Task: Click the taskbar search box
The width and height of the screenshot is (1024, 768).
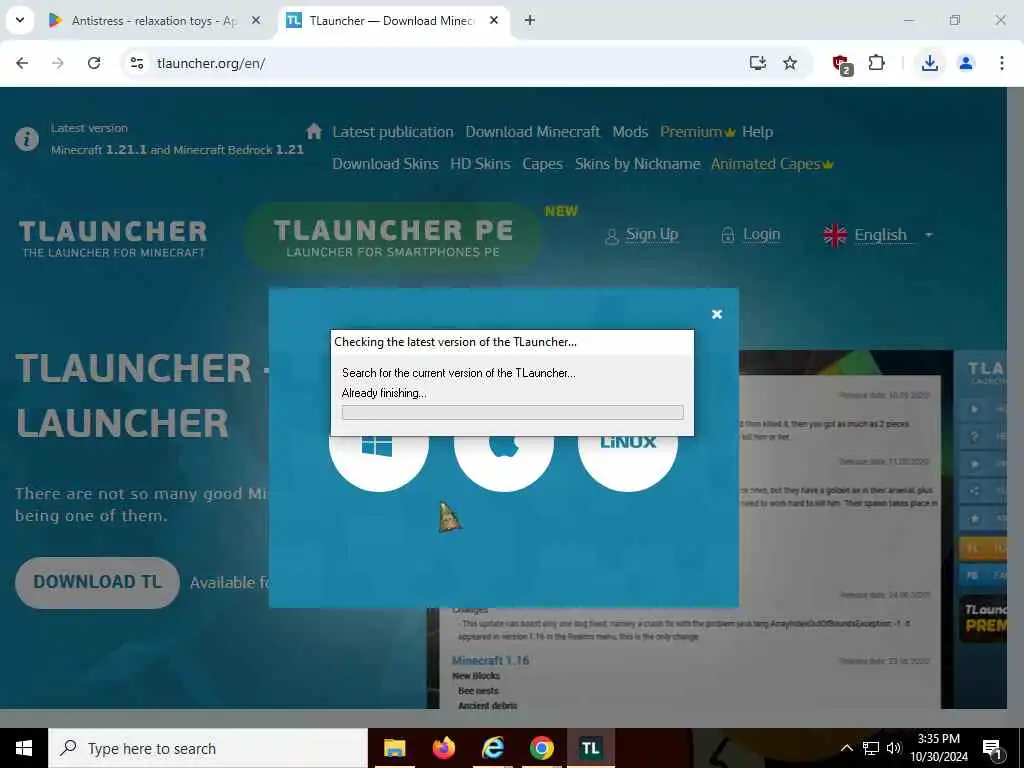Action: 208,748
